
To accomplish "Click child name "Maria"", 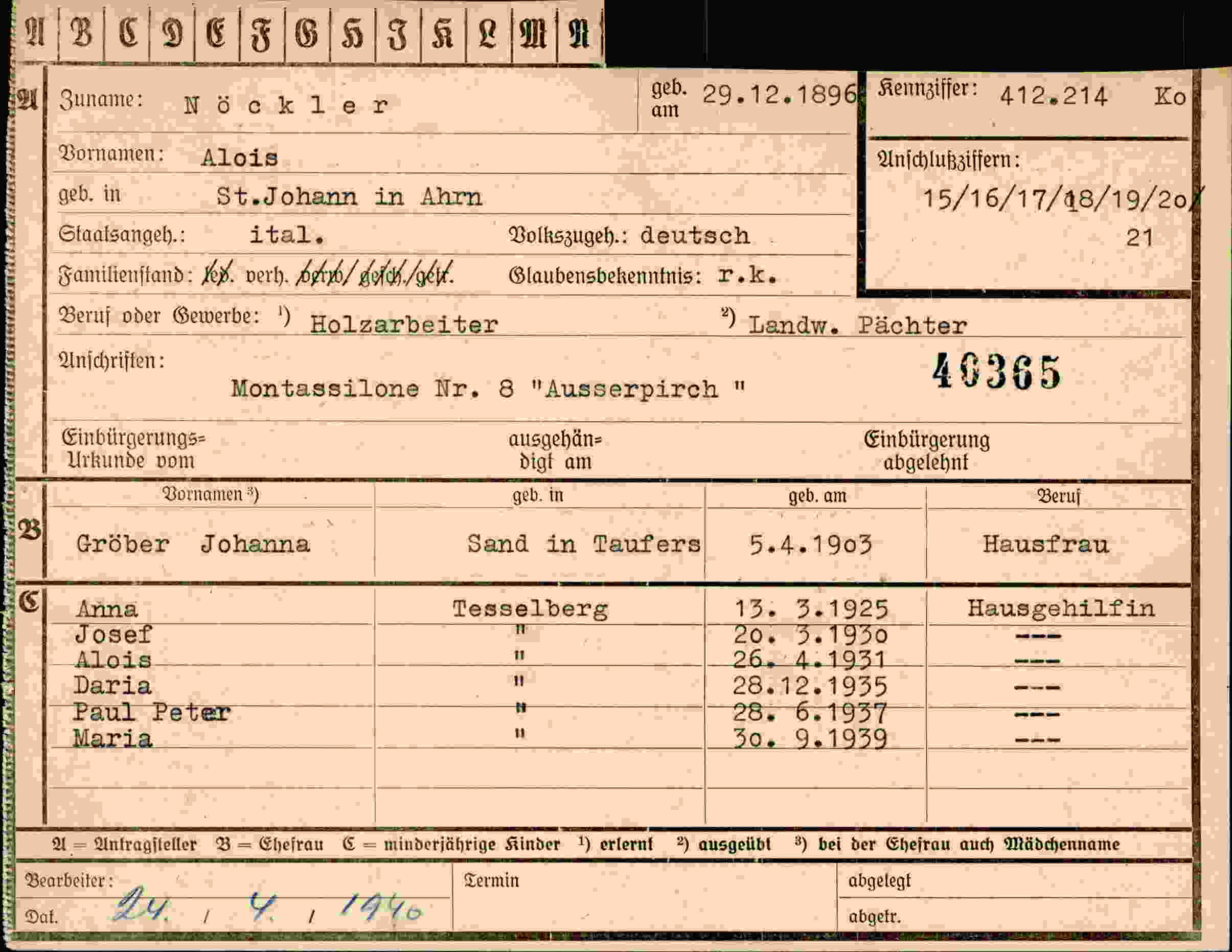I will point(112,739).
